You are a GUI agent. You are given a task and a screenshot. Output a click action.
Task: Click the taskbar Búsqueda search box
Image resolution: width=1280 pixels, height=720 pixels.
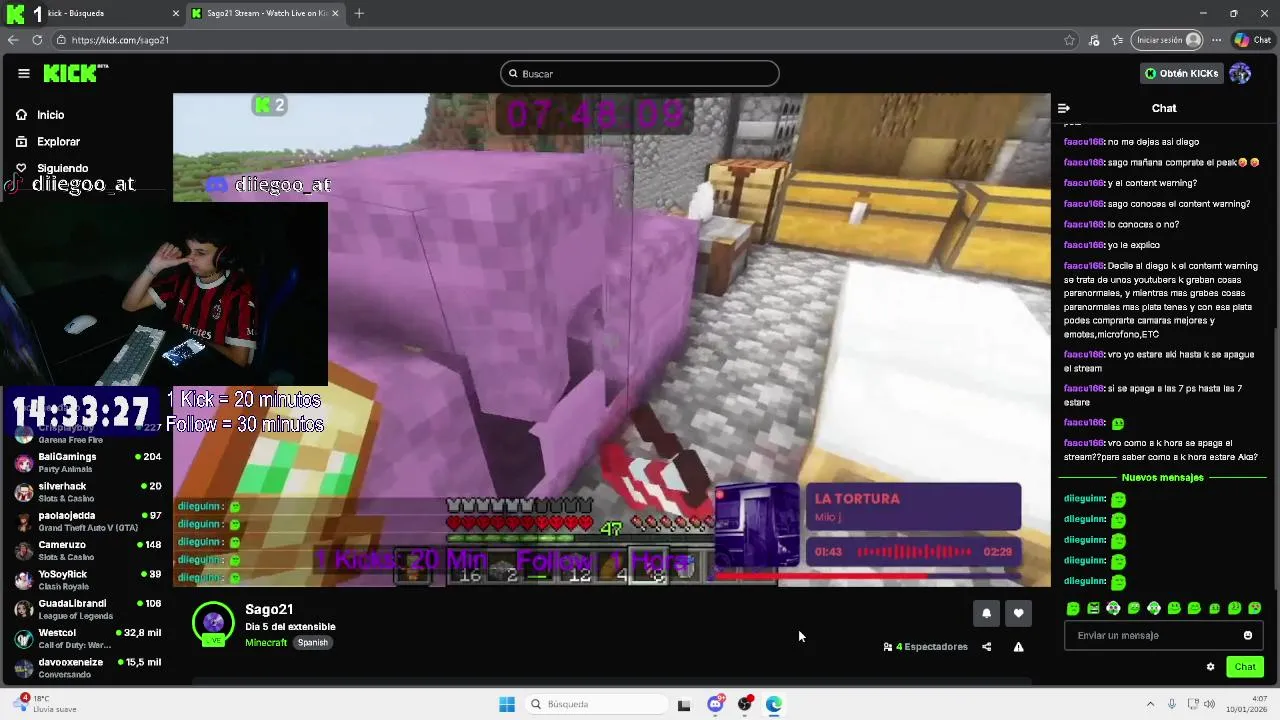point(596,704)
